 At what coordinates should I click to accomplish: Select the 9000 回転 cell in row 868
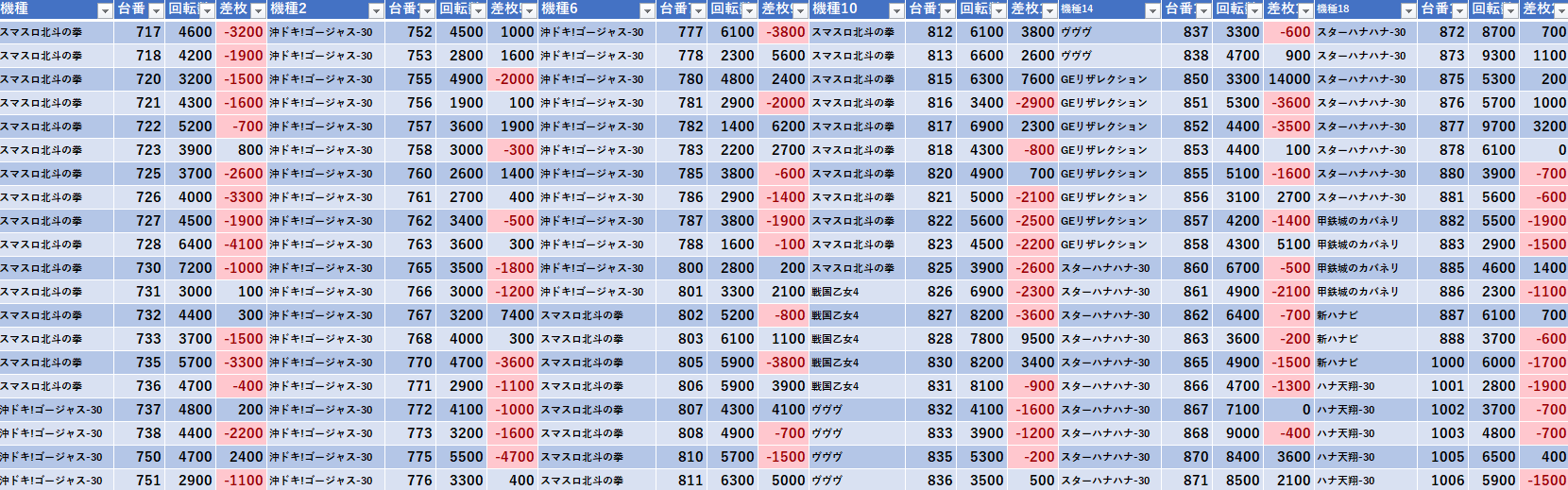pos(1237,433)
